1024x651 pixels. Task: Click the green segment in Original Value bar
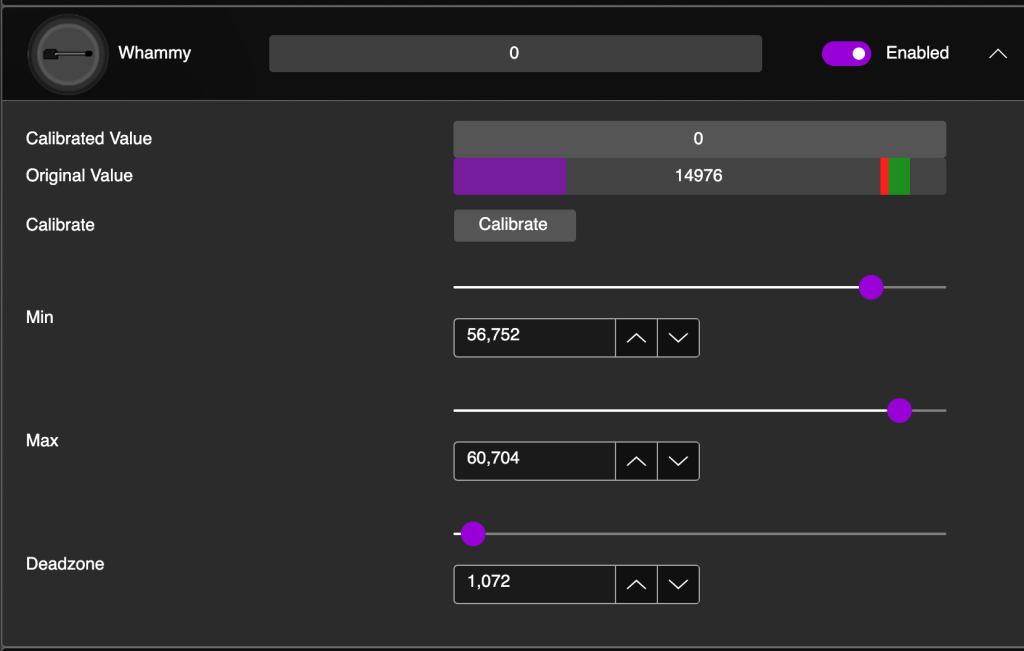[x=899, y=176]
